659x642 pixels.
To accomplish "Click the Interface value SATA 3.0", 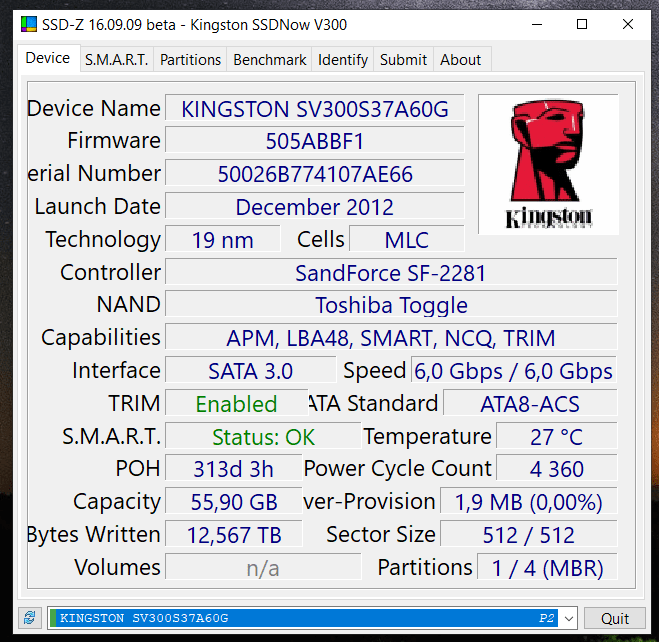I will click(251, 371).
